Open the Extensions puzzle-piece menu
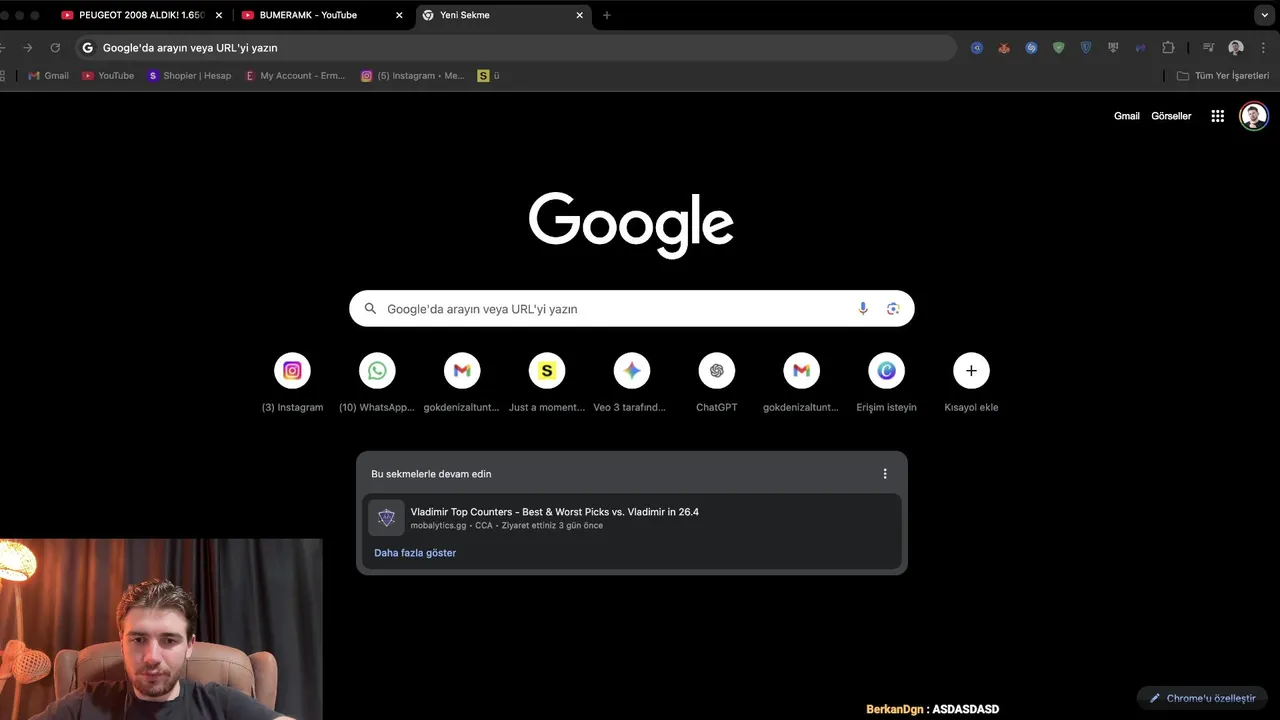 [1167, 47]
